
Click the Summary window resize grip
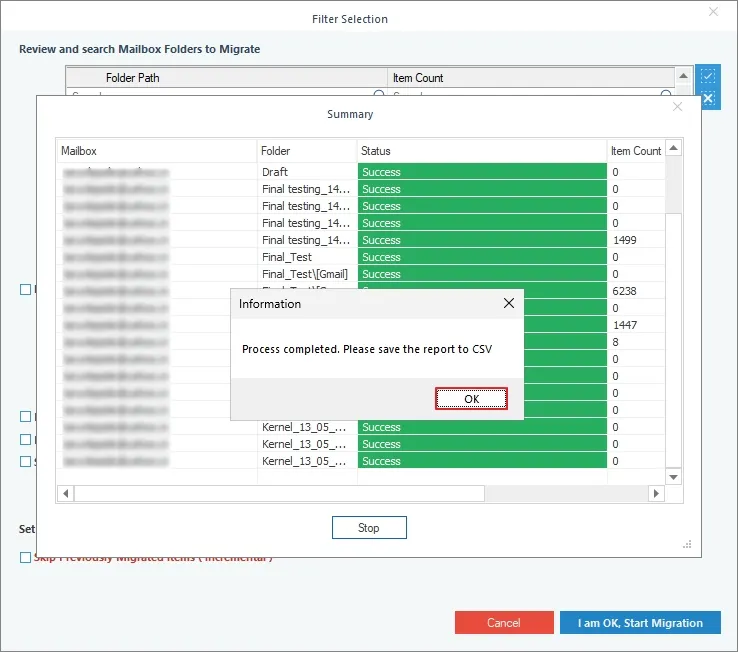coord(687,544)
